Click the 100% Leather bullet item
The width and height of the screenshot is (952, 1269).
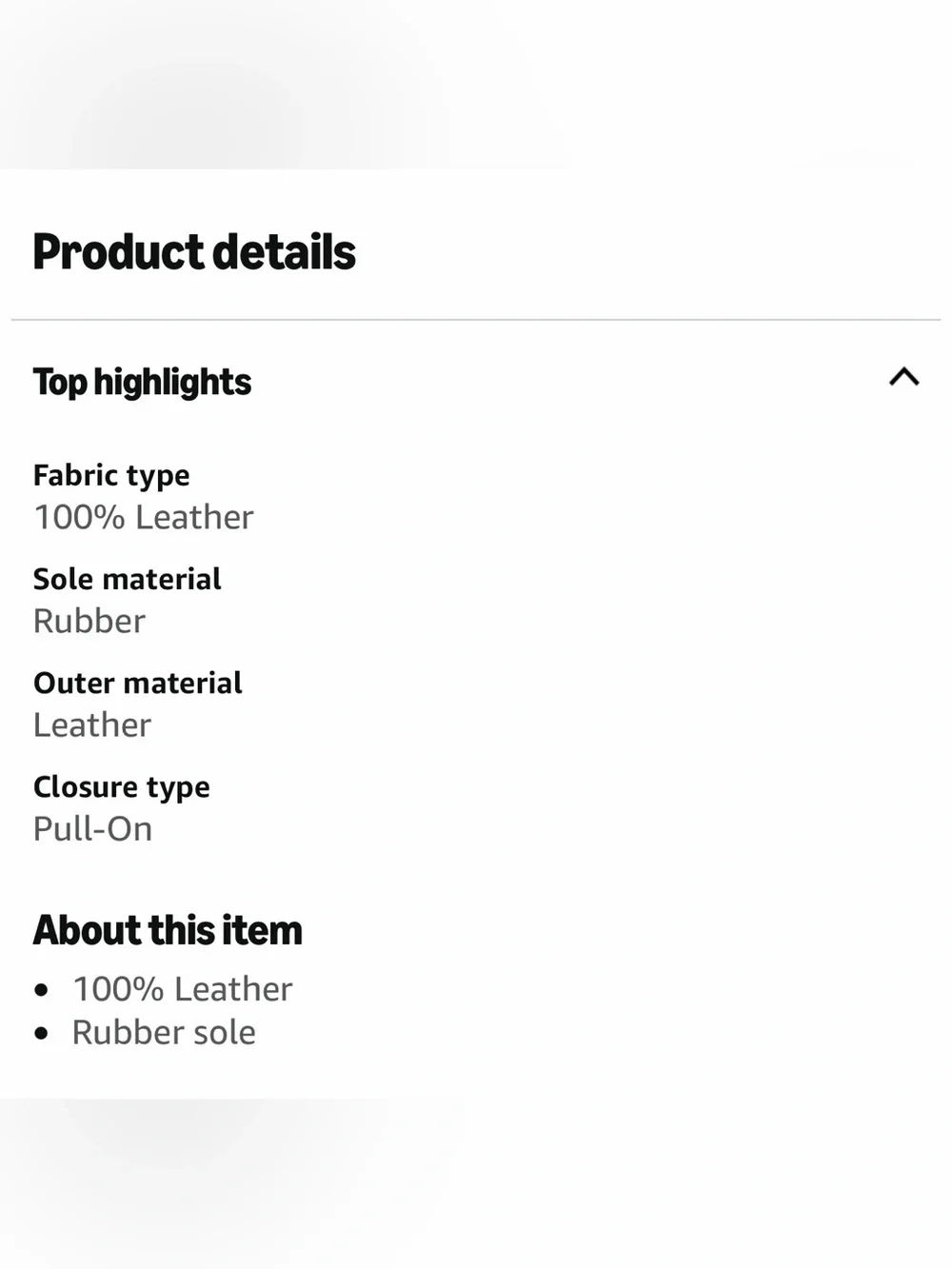click(183, 989)
